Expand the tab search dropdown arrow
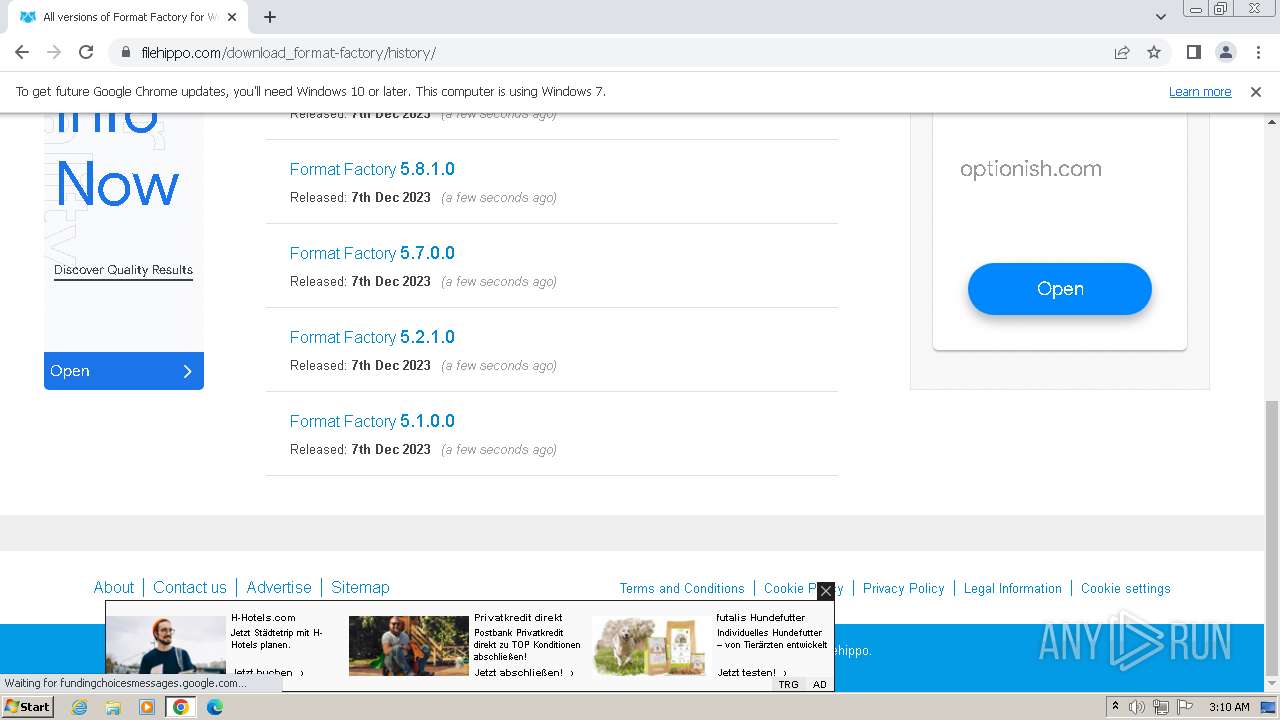The image size is (1280, 720). [x=1161, y=17]
